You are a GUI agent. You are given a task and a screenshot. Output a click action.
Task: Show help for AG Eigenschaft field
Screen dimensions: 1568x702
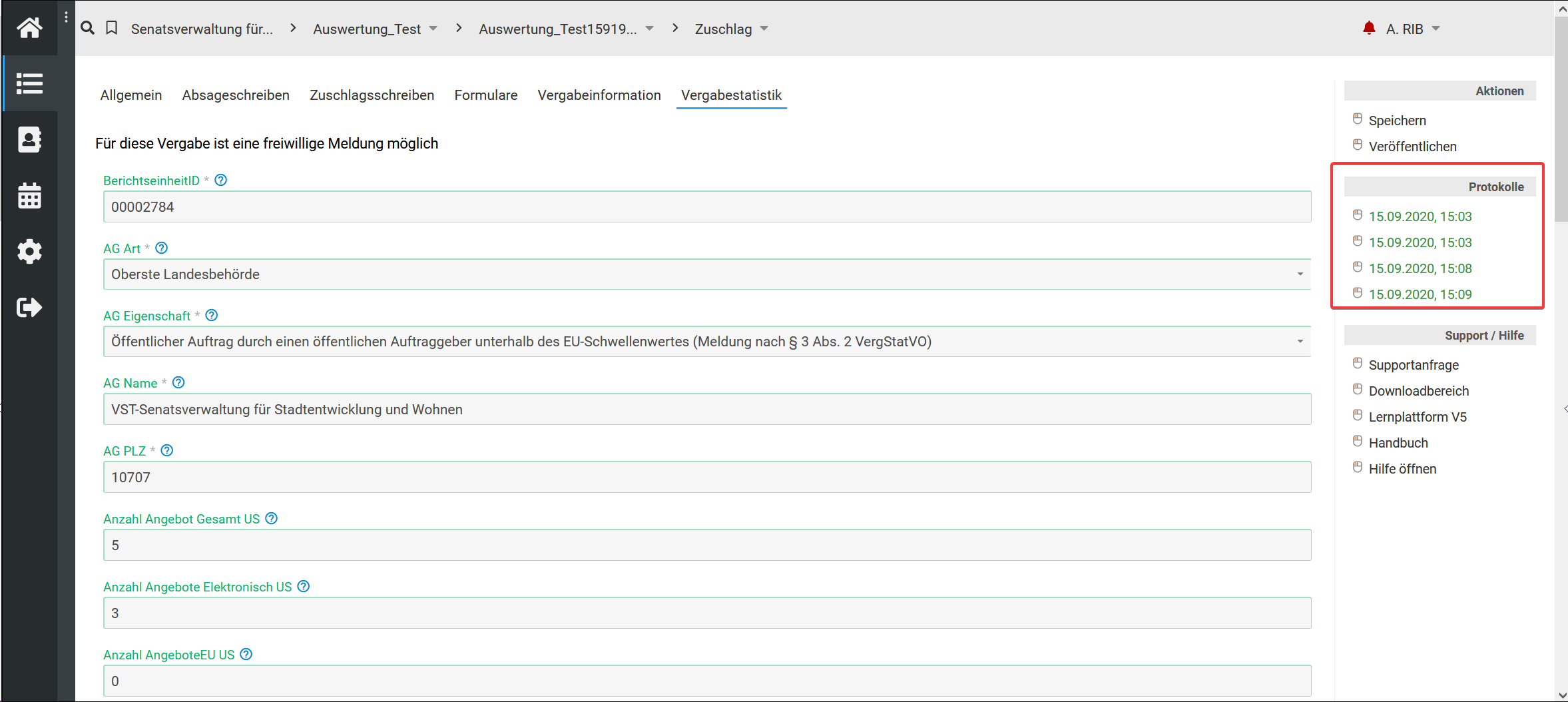click(x=212, y=315)
